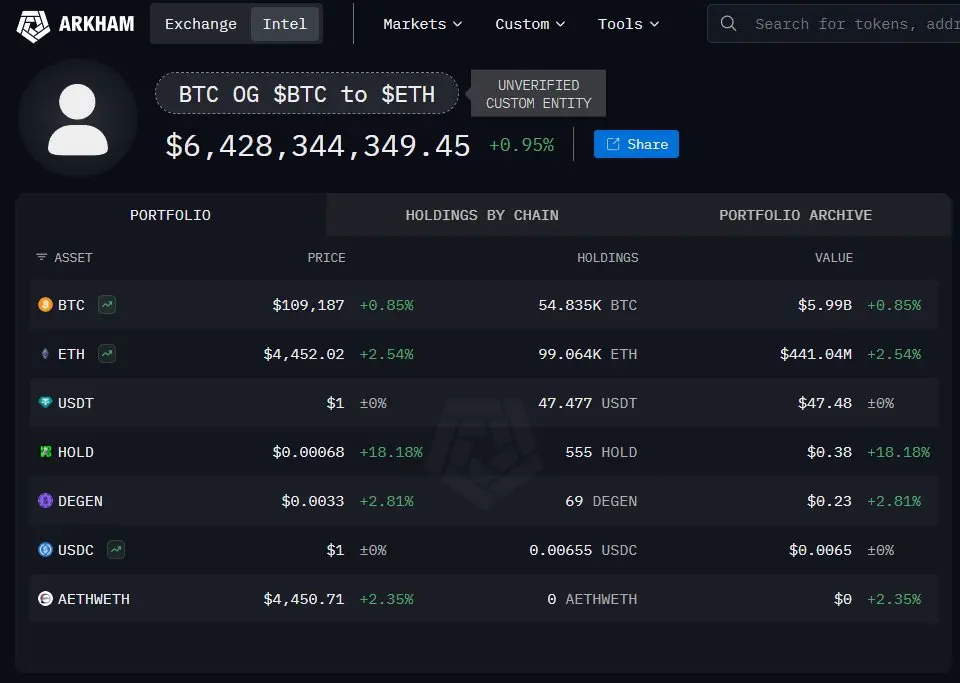Click the USDC asset name
The height and width of the screenshot is (683, 960).
pyautogui.click(x=75, y=550)
